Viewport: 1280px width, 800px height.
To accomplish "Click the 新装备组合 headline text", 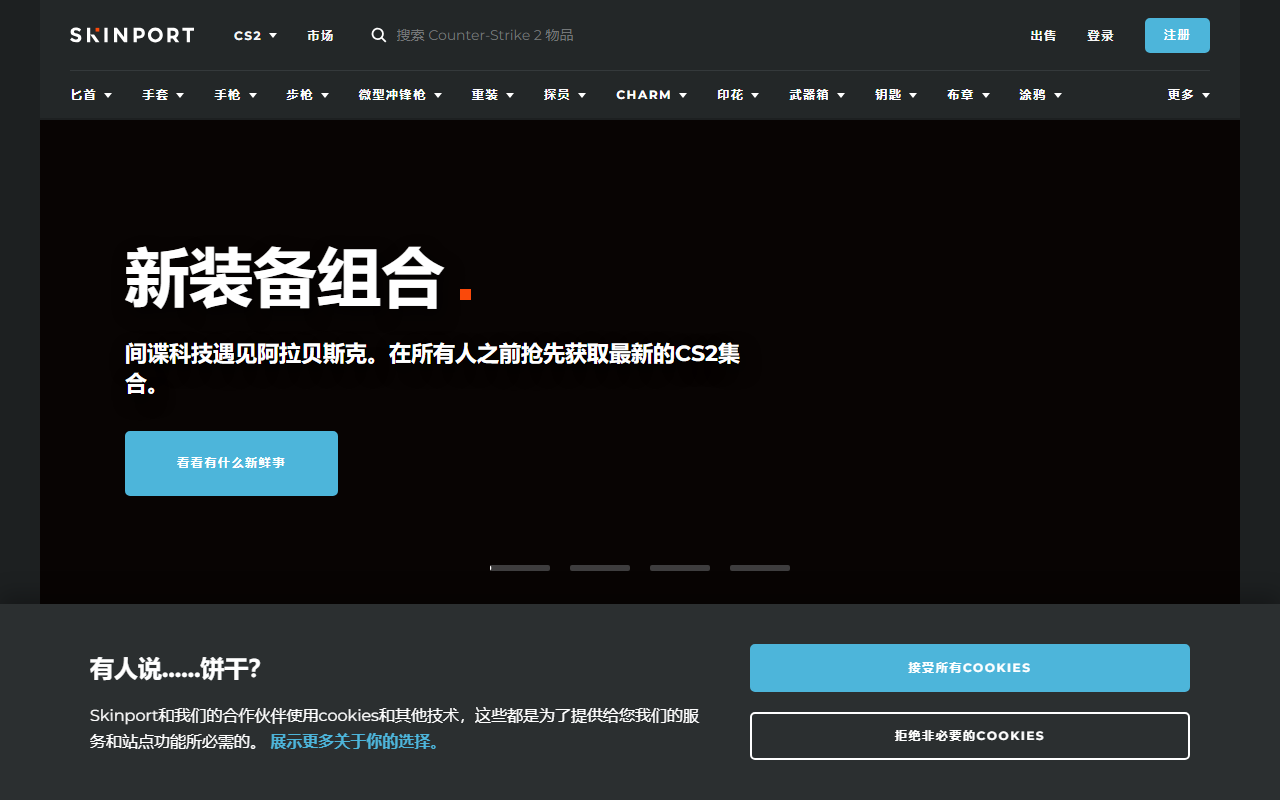I will [x=284, y=278].
